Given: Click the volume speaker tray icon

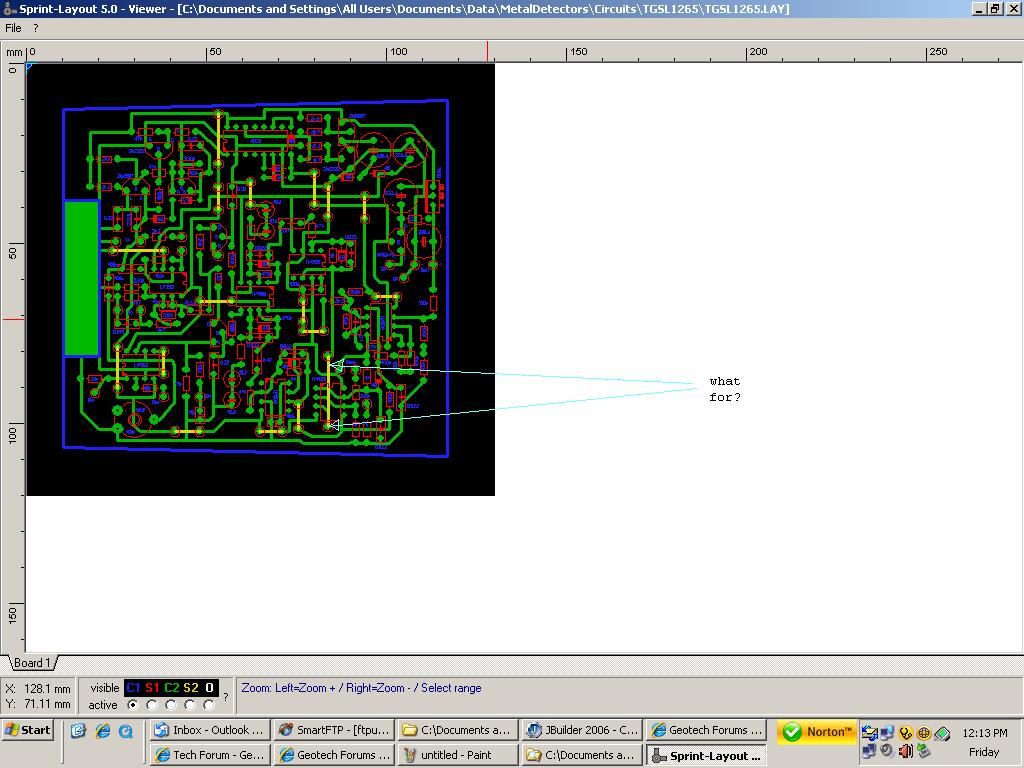Looking at the screenshot, I should (905, 750).
